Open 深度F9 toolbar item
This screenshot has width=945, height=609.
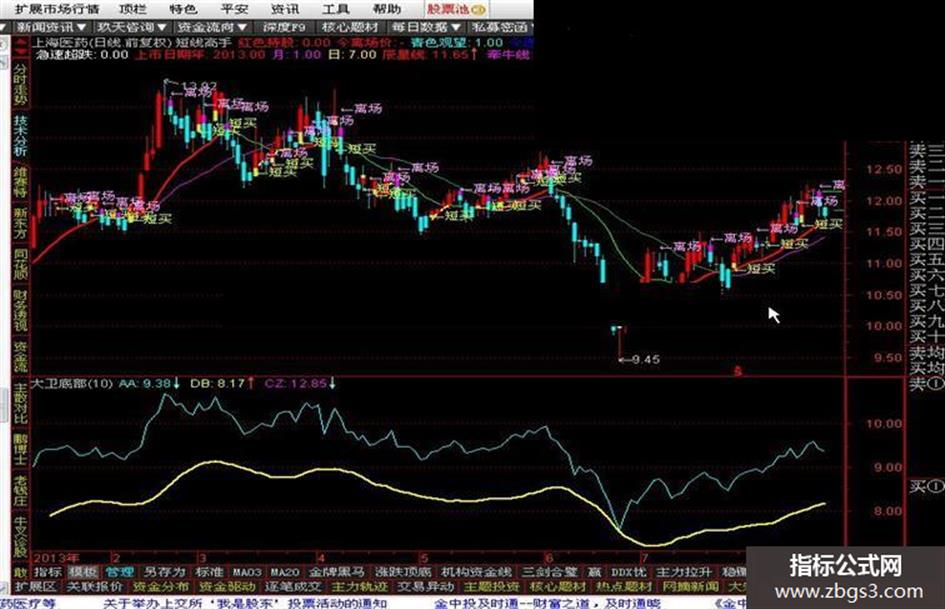(x=284, y=27)
